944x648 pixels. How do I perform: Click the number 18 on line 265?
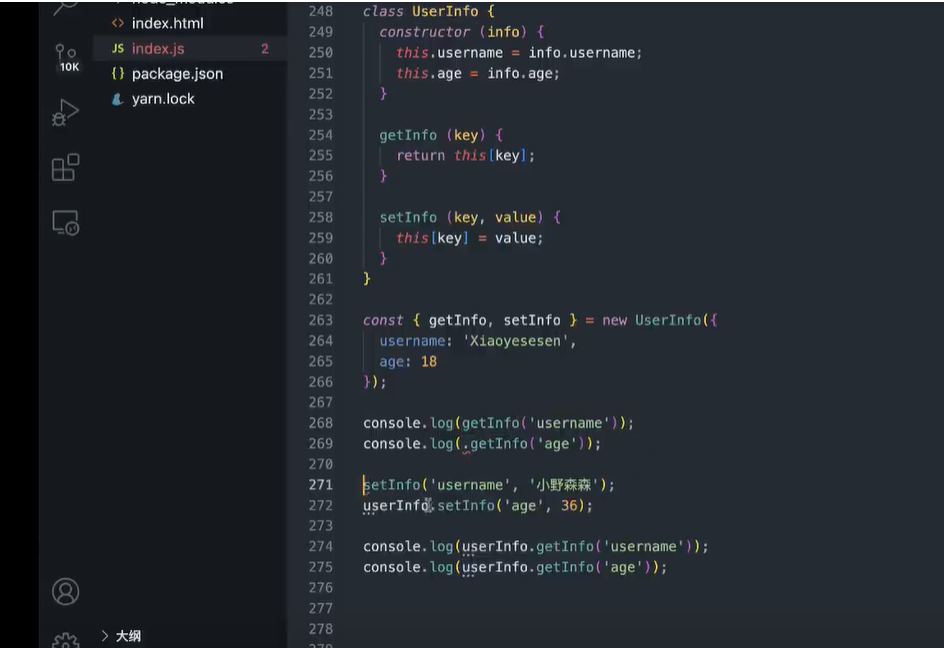429,361
